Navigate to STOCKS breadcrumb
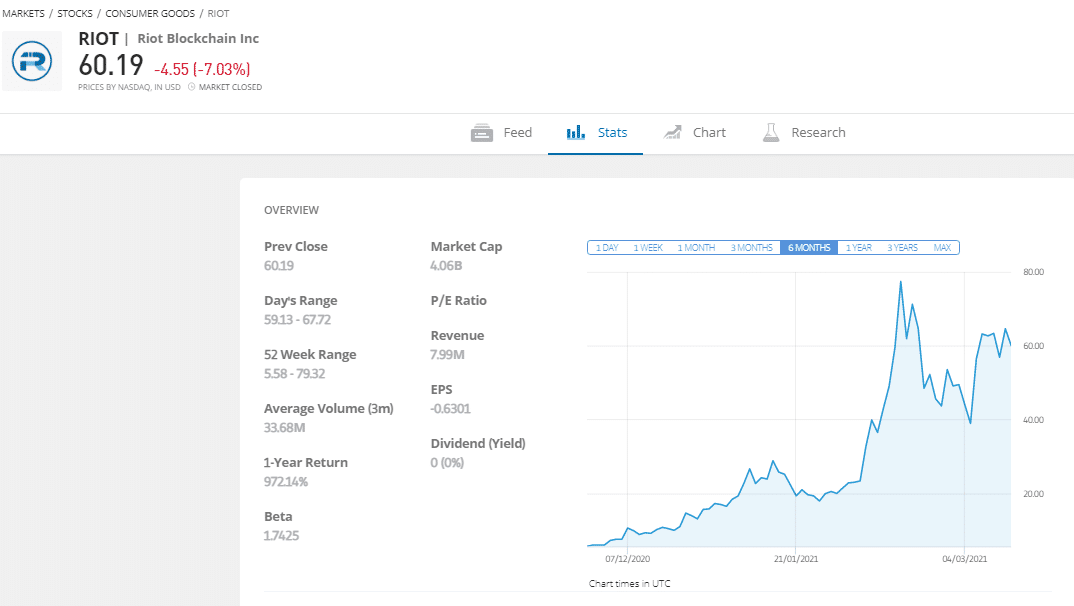 coord(75,14)
